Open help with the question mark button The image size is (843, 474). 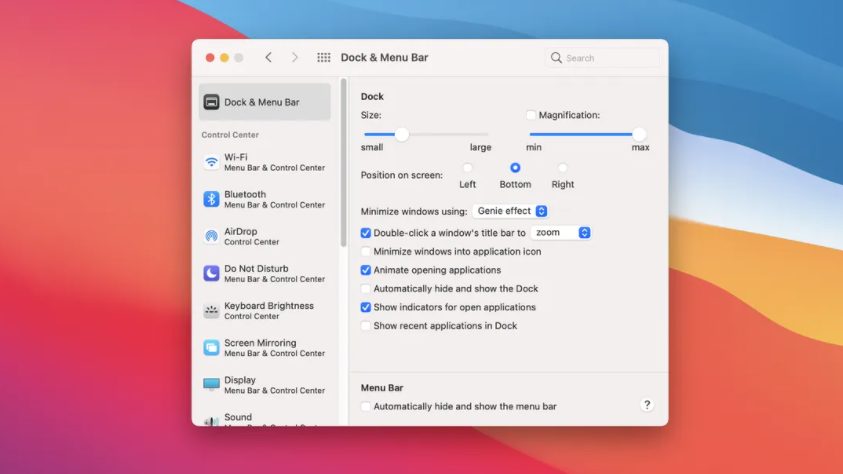(x=647, y=405)
